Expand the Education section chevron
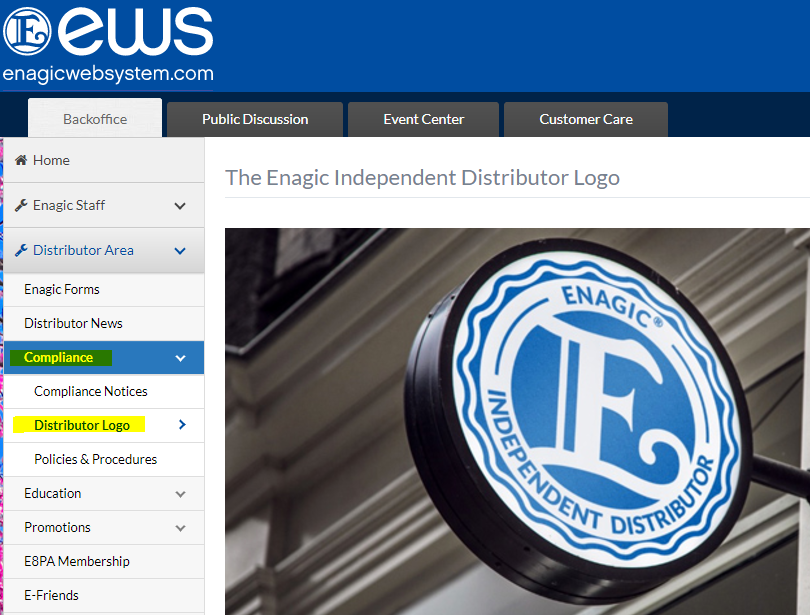The height and width of the screenshot is (615, 810). (180, 494)
